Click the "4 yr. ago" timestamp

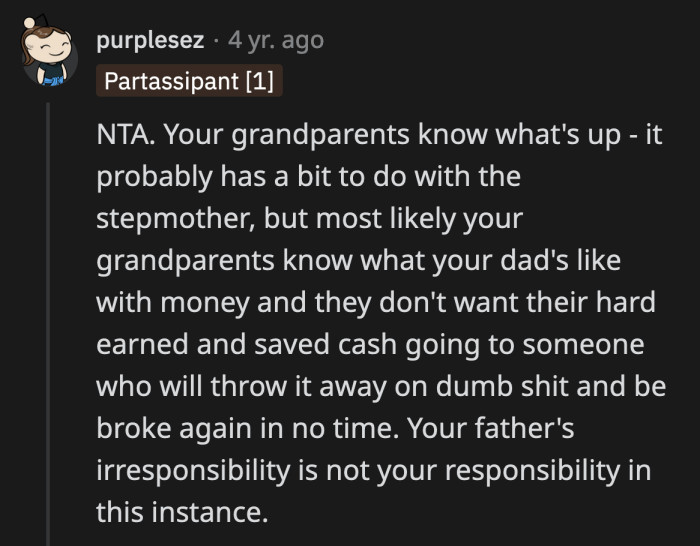point(276,41)
